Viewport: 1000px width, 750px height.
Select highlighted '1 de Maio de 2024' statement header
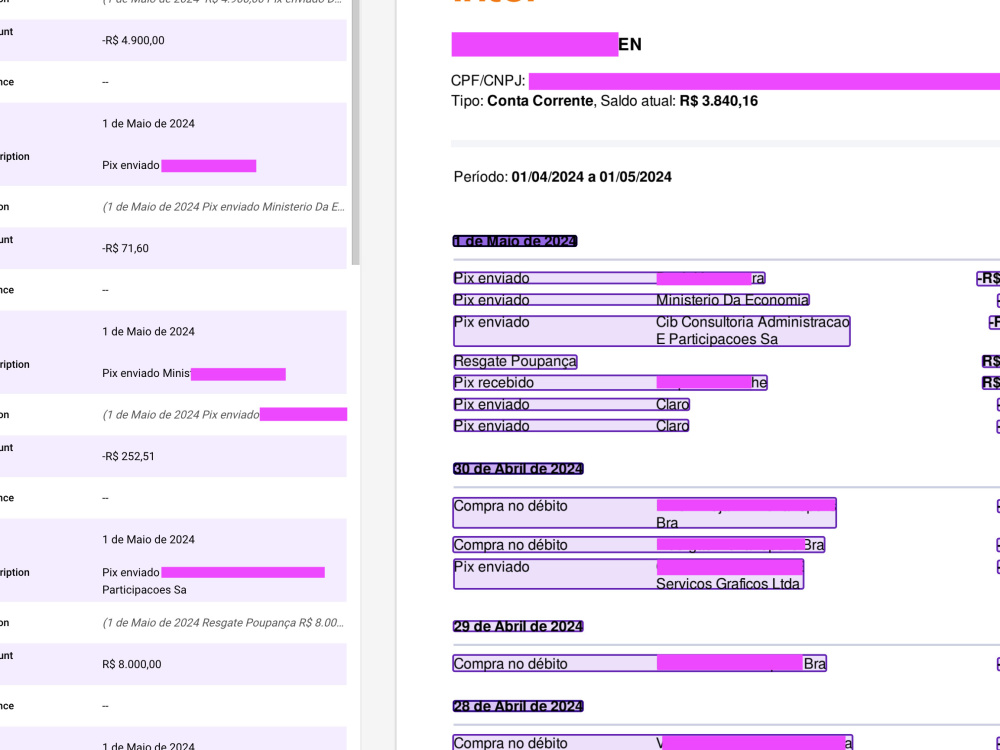[x=515, y=241]
